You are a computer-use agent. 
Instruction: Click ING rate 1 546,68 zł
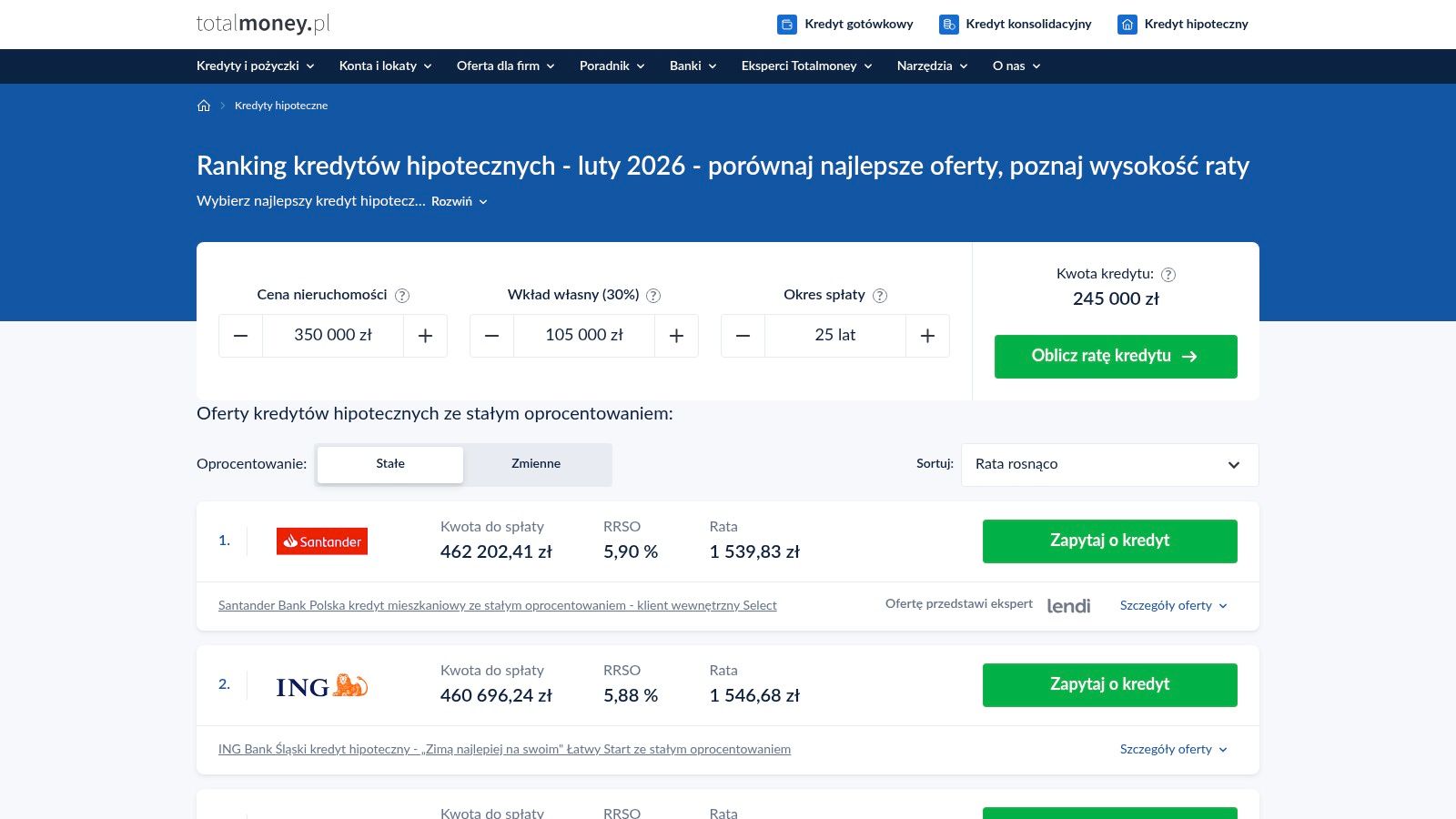tap(754, 696)
